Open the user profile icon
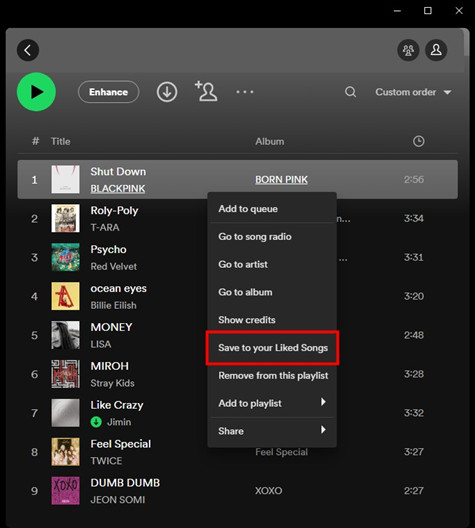 pos(436,51)
